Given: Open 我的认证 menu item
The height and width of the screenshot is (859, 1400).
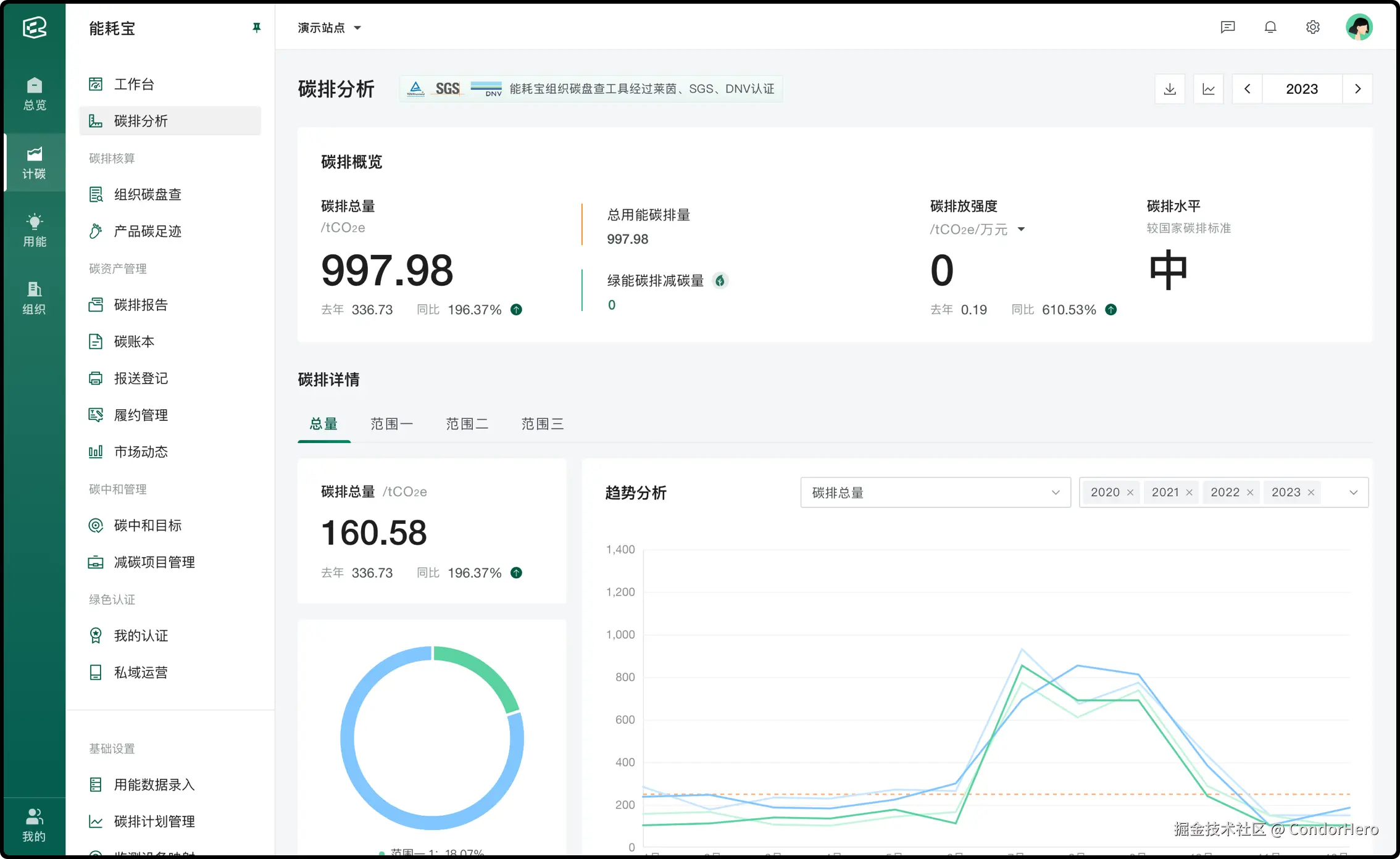Looking at the screenshot, I should [x=170, y=636].
